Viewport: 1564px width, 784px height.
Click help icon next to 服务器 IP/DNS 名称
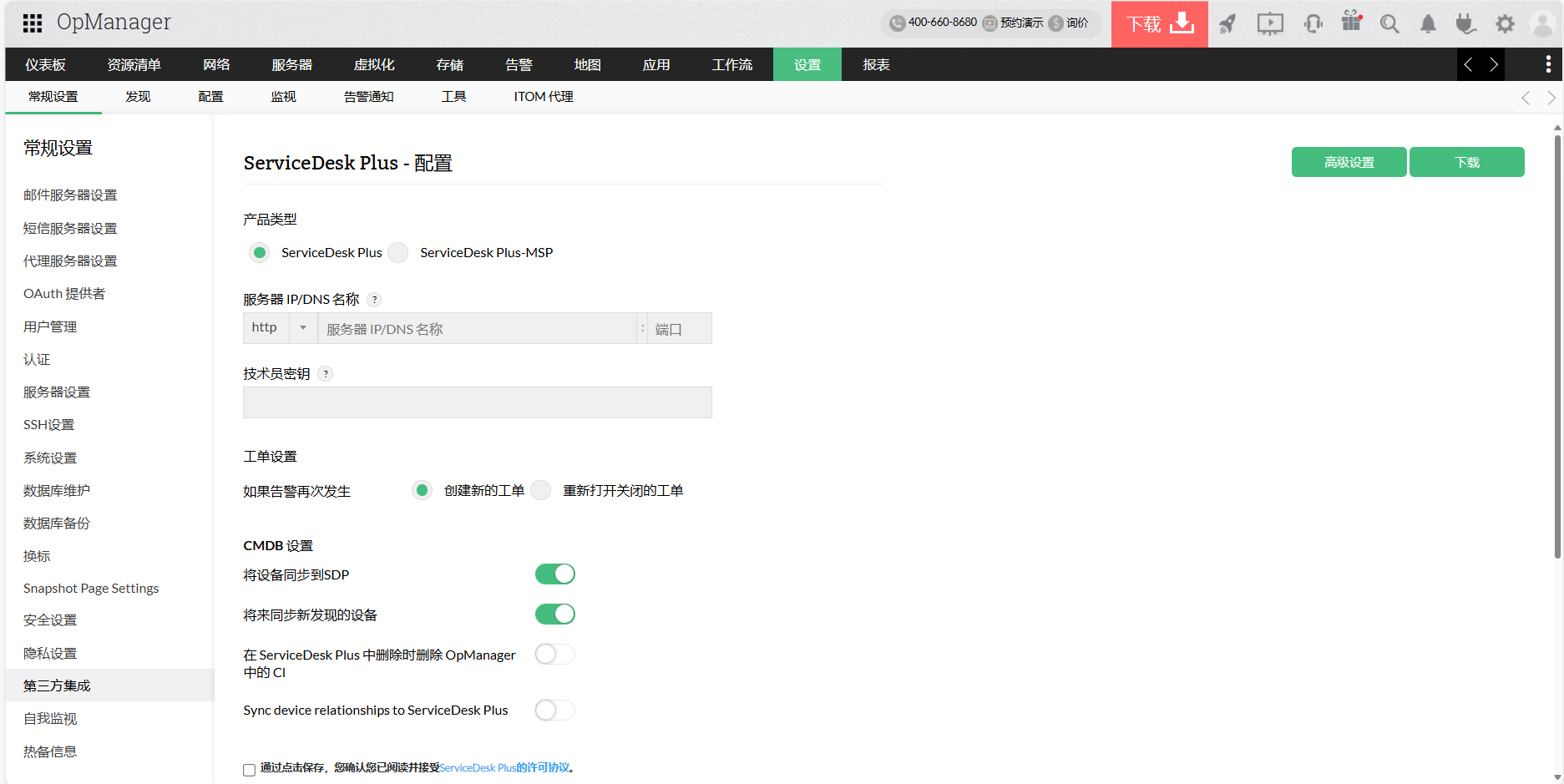pos(375,300)
